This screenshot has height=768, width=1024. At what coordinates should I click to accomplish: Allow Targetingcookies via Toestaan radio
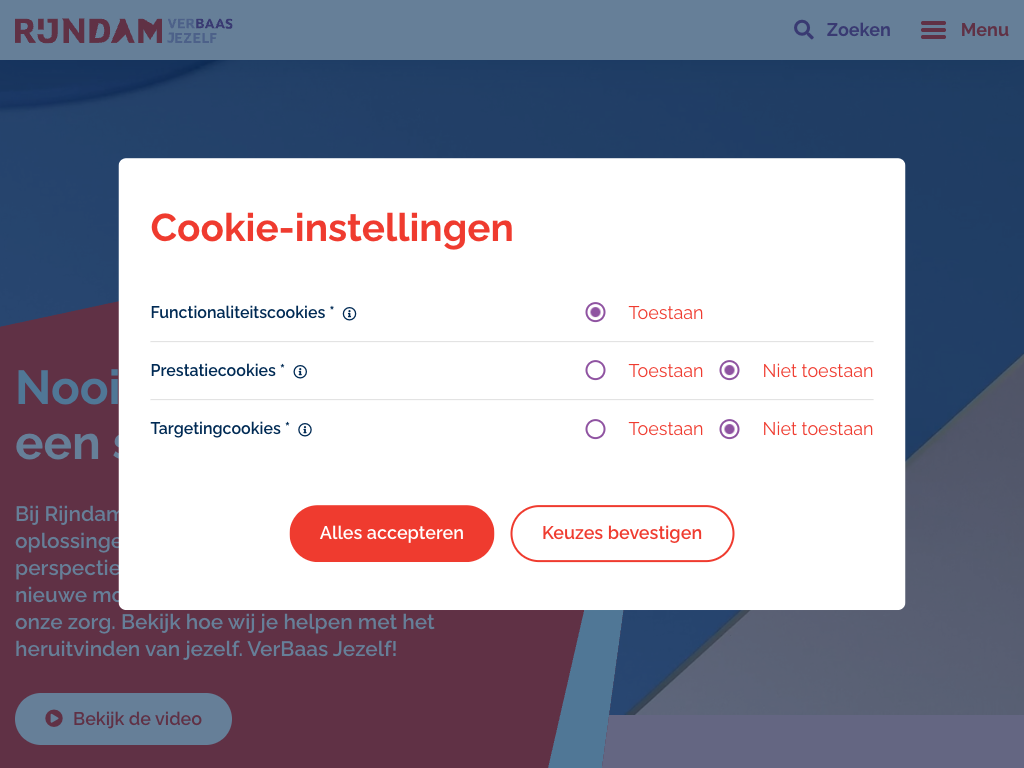click(x=596, y=429)
